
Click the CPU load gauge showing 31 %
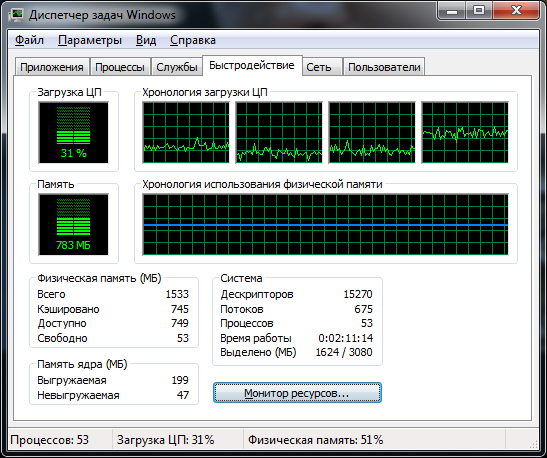point(73,133)
